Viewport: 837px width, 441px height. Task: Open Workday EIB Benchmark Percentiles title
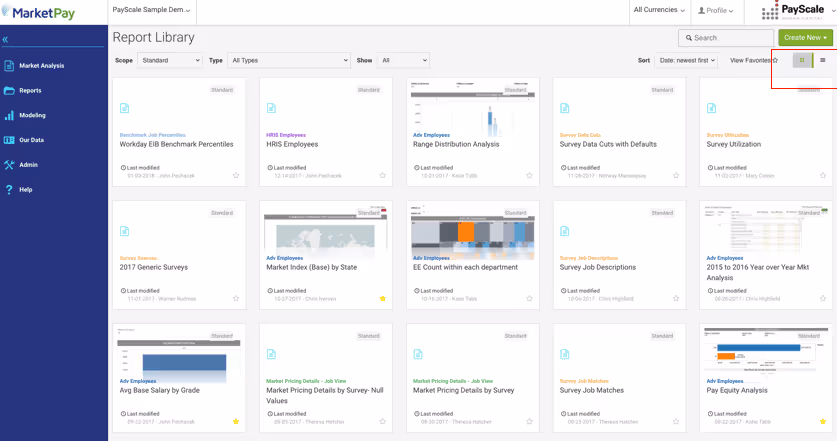coord(176,144)
